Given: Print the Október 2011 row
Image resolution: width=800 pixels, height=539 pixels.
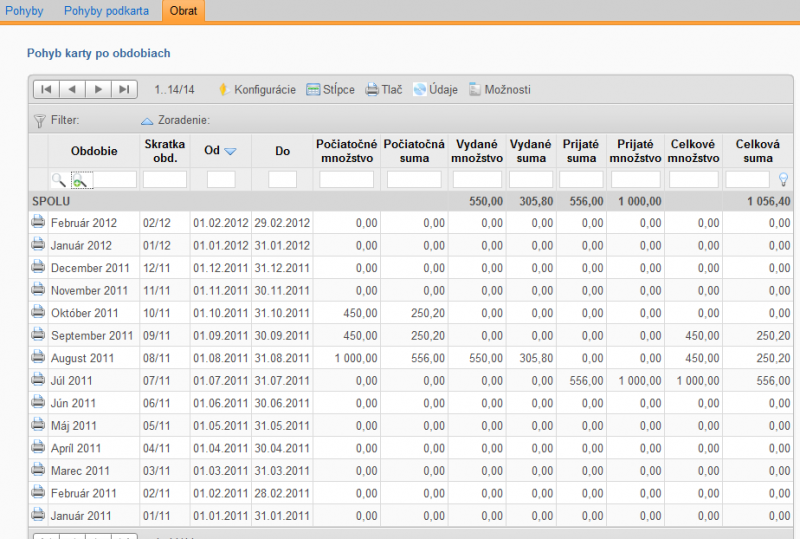Looking at the screenshot, I should pyautogui.click(x=38, y=312).
